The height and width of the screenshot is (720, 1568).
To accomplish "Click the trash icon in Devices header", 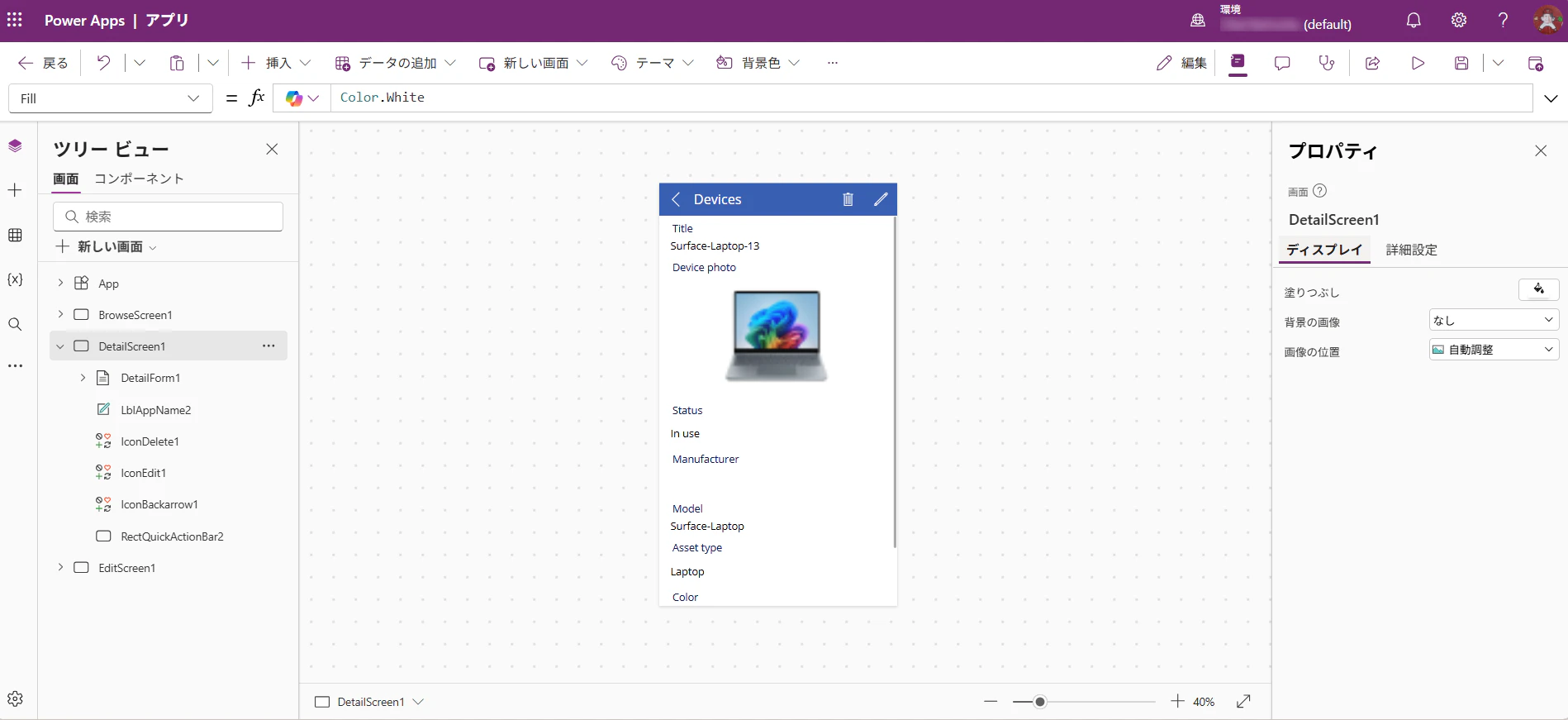I will pyautogui.click(x=848, y=199).
